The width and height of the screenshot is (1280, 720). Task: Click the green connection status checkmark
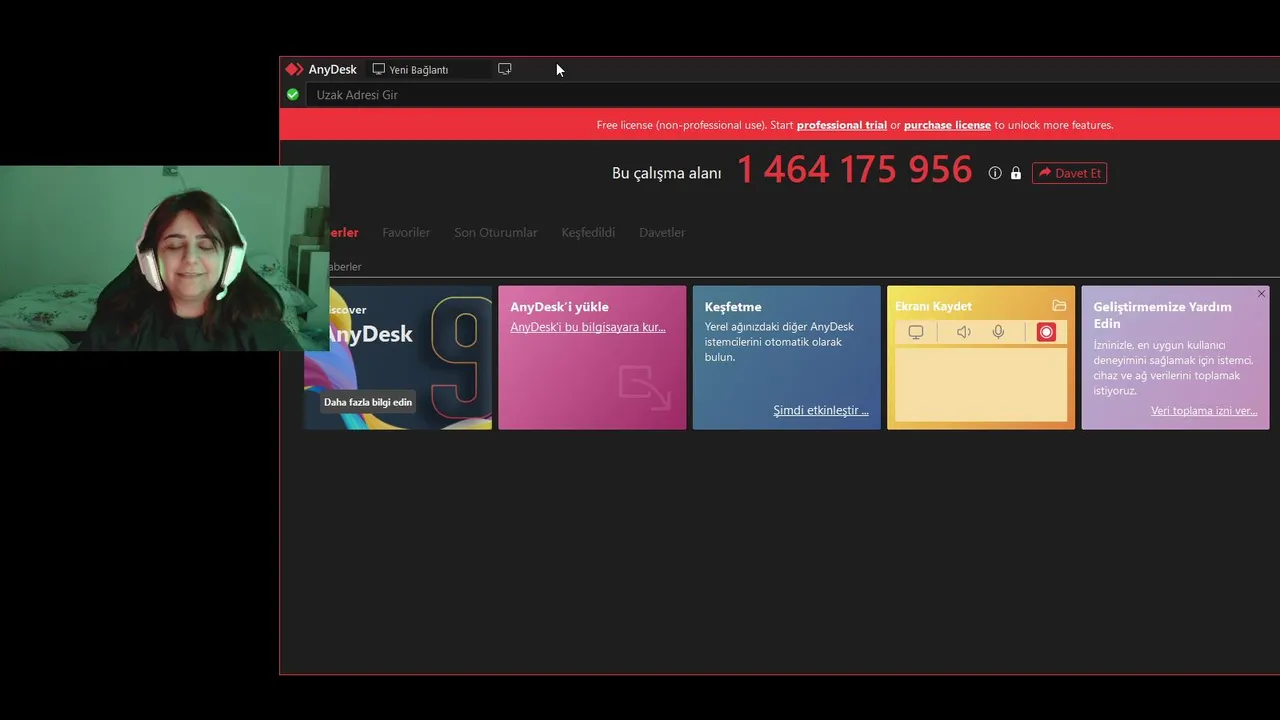pos(293,94)
